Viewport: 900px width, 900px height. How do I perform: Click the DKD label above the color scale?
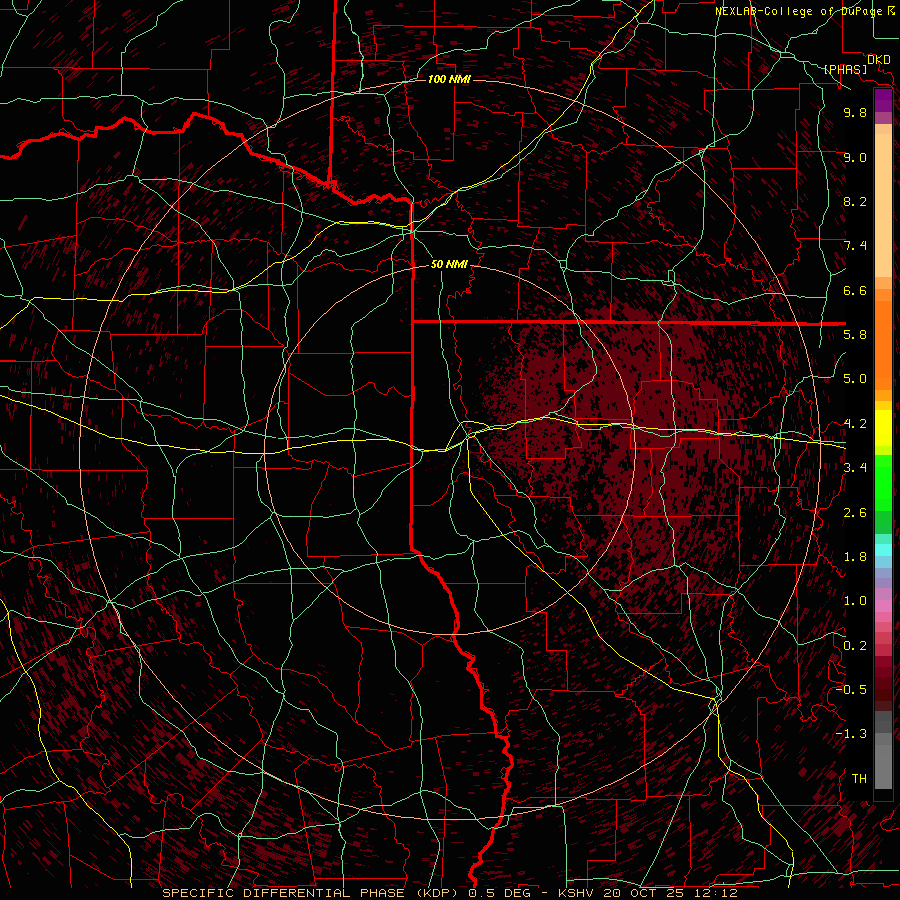[x=879, y=59]
